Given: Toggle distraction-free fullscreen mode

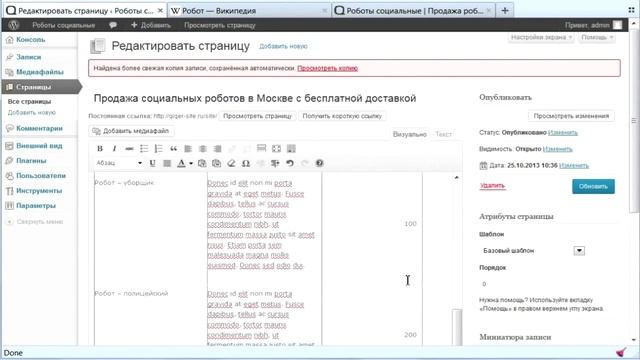Looking at the screenshot, I should point(276,149).
